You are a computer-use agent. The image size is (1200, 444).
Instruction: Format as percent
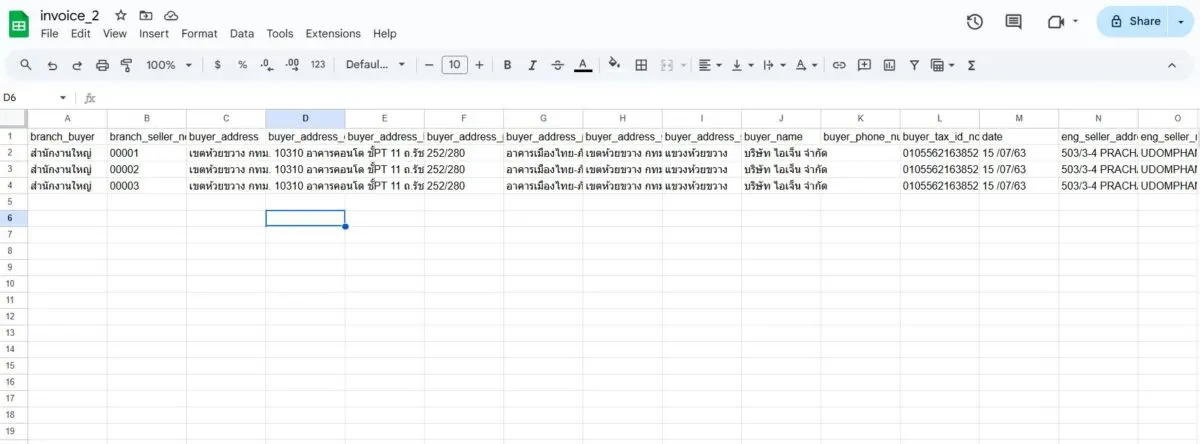coord(242,65)
